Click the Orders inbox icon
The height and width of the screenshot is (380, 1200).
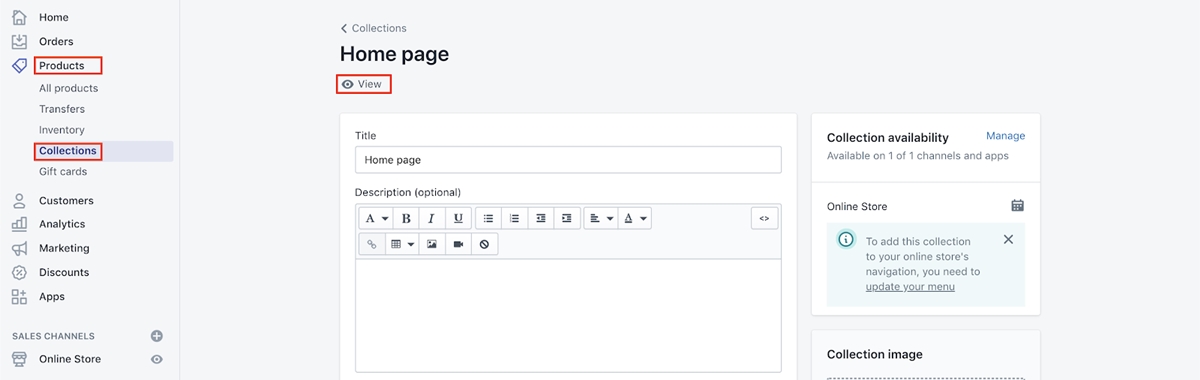(19, 41)
